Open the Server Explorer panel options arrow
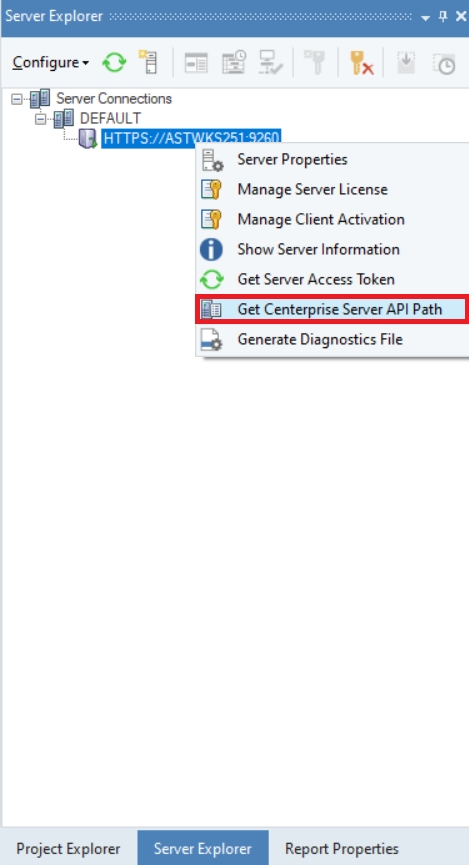 tap(425, 17)
